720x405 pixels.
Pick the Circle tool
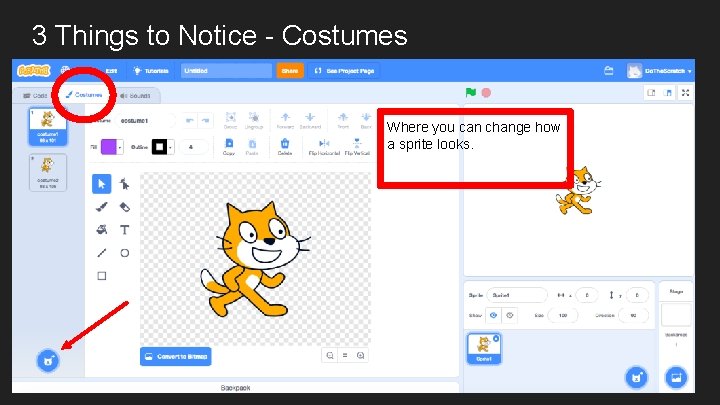pyautogui.click(x=124, y=253)
